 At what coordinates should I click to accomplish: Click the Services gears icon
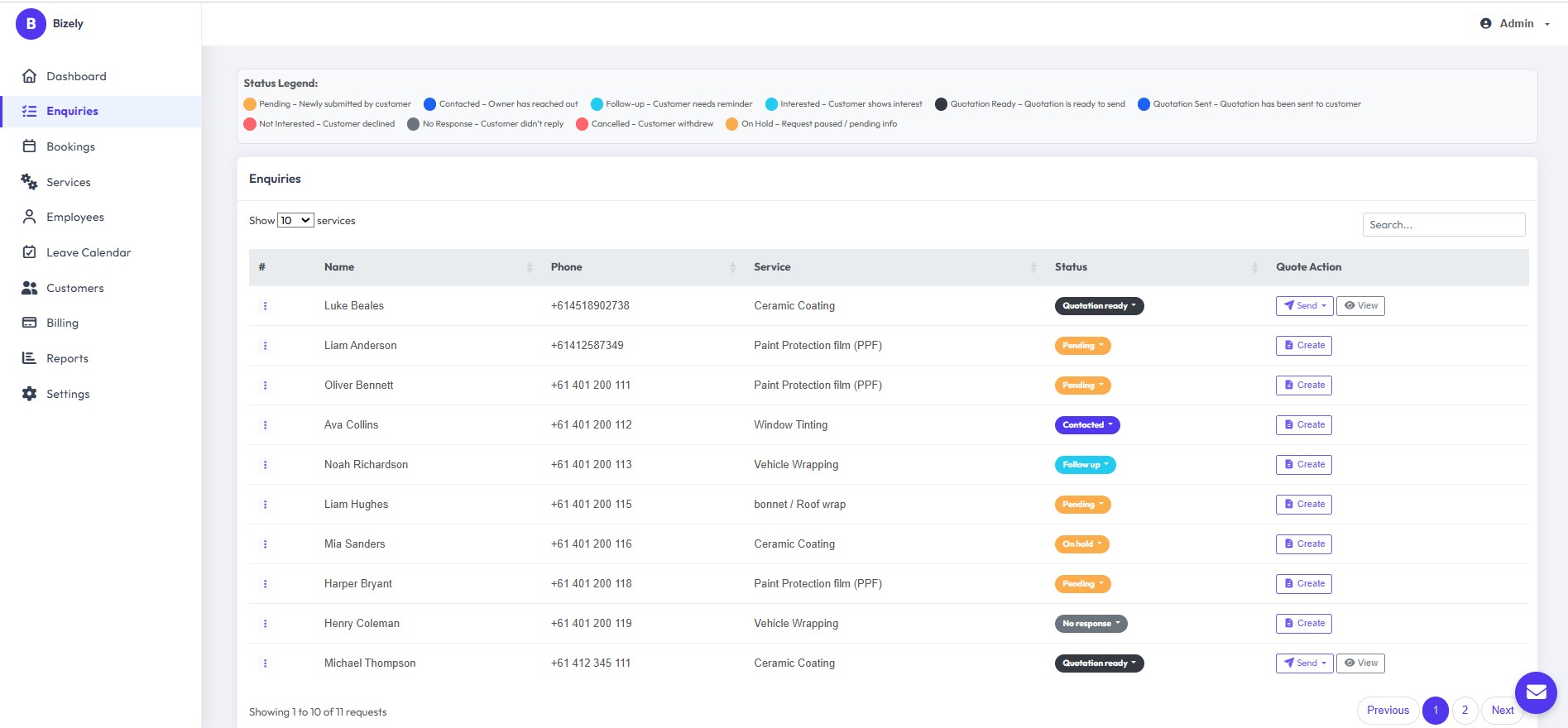point(29,182)
